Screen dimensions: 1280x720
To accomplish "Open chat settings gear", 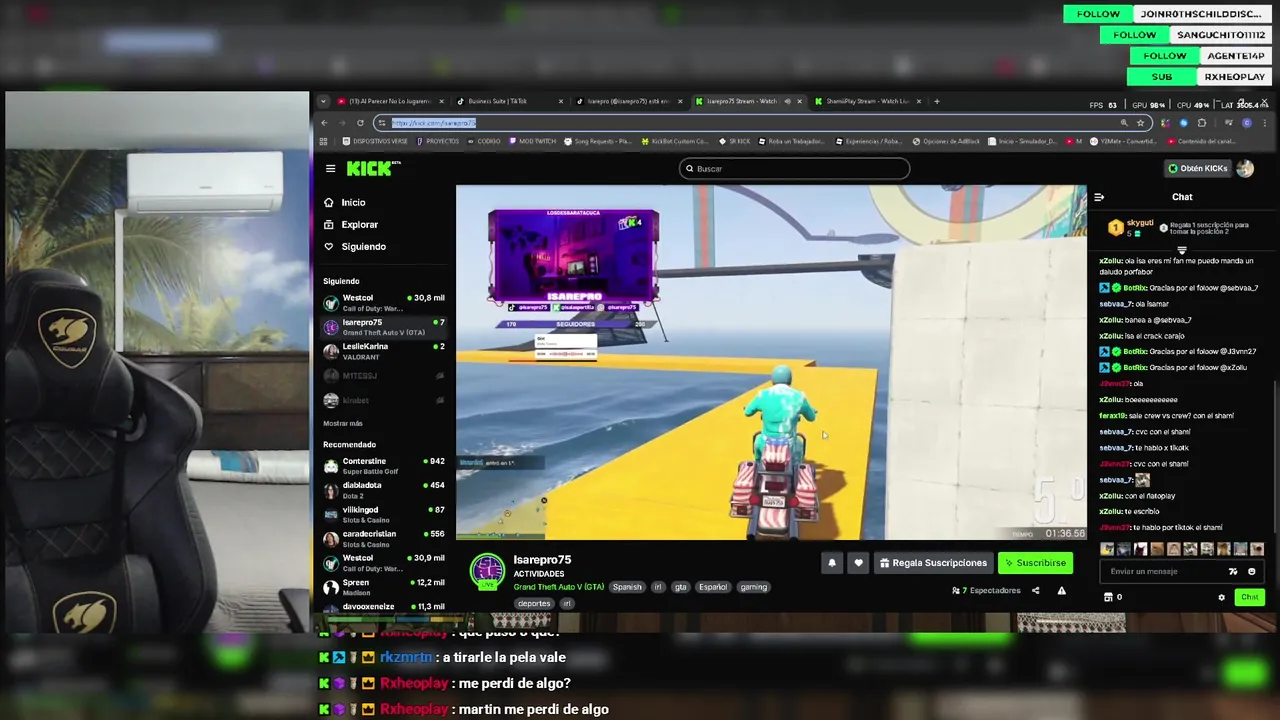I will click(1221, 597).
